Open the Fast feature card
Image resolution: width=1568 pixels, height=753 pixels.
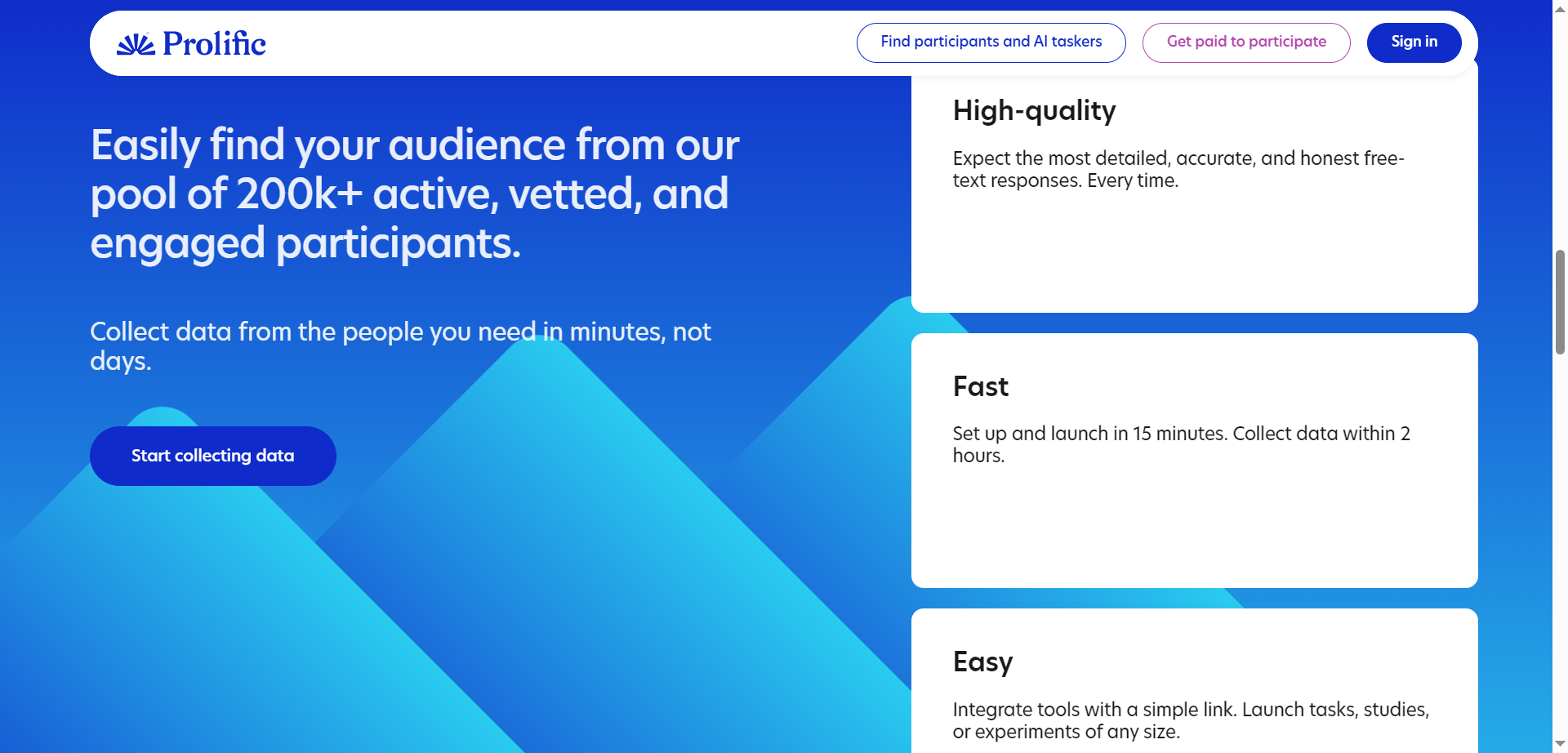1194,460
